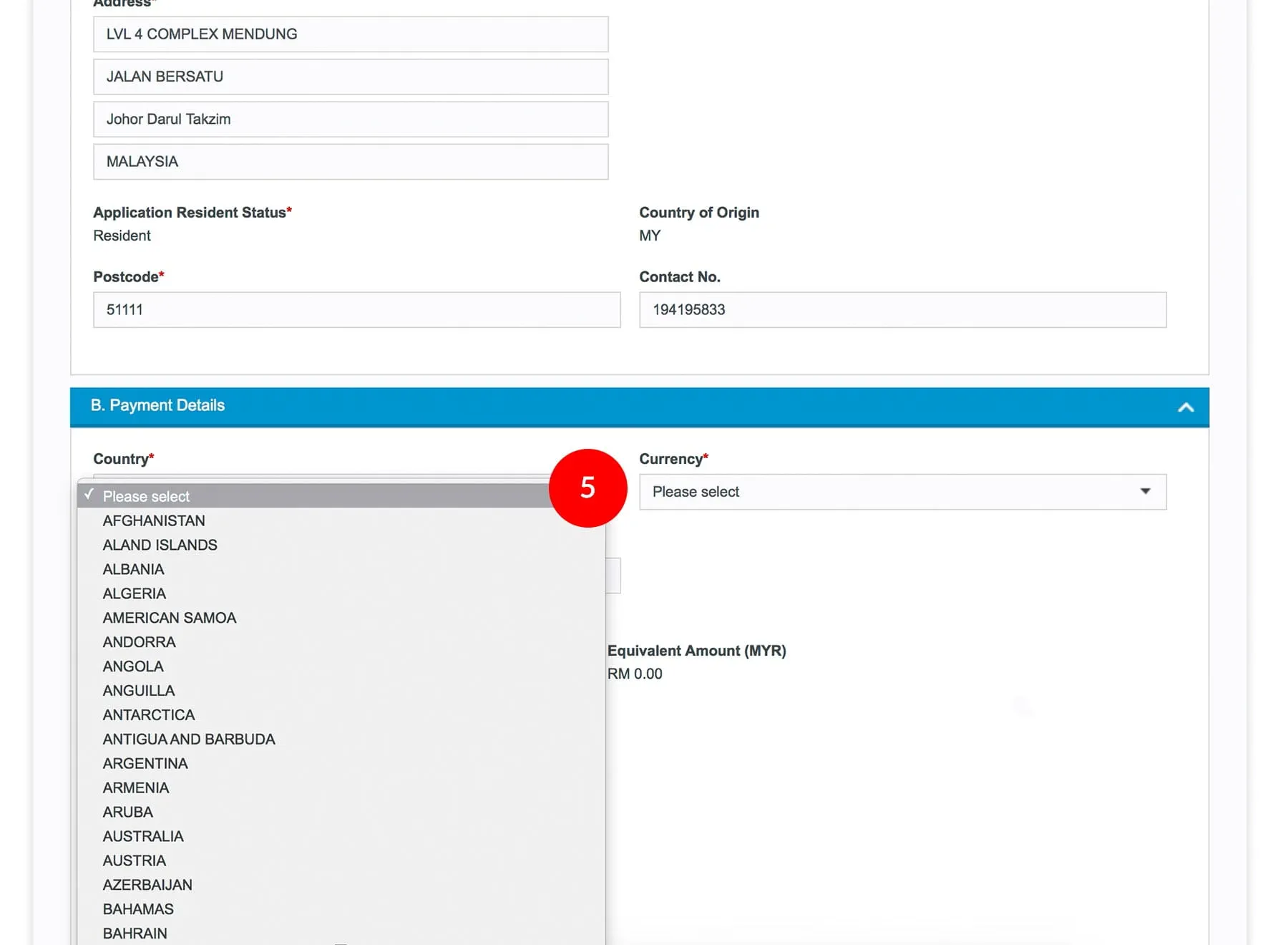Click the Postcode input field
The image size is (1288, 945).
click(x=356, y=310)
